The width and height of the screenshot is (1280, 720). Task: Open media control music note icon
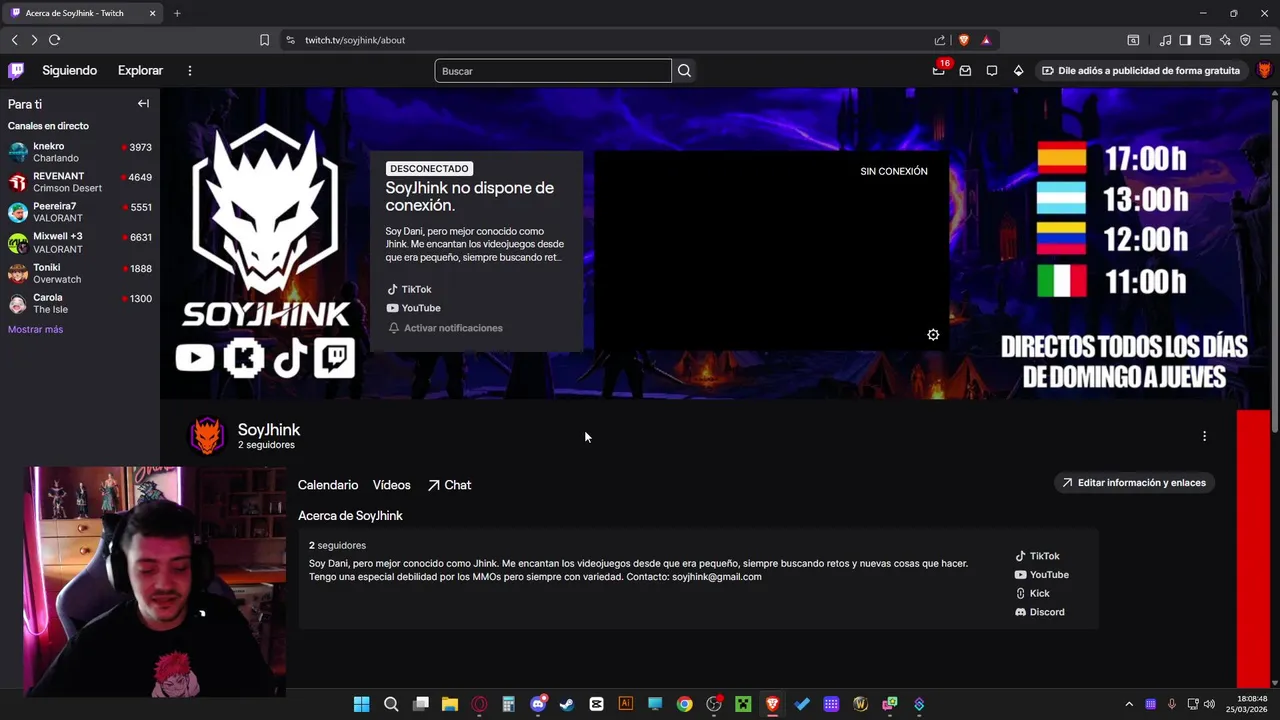1165,40
